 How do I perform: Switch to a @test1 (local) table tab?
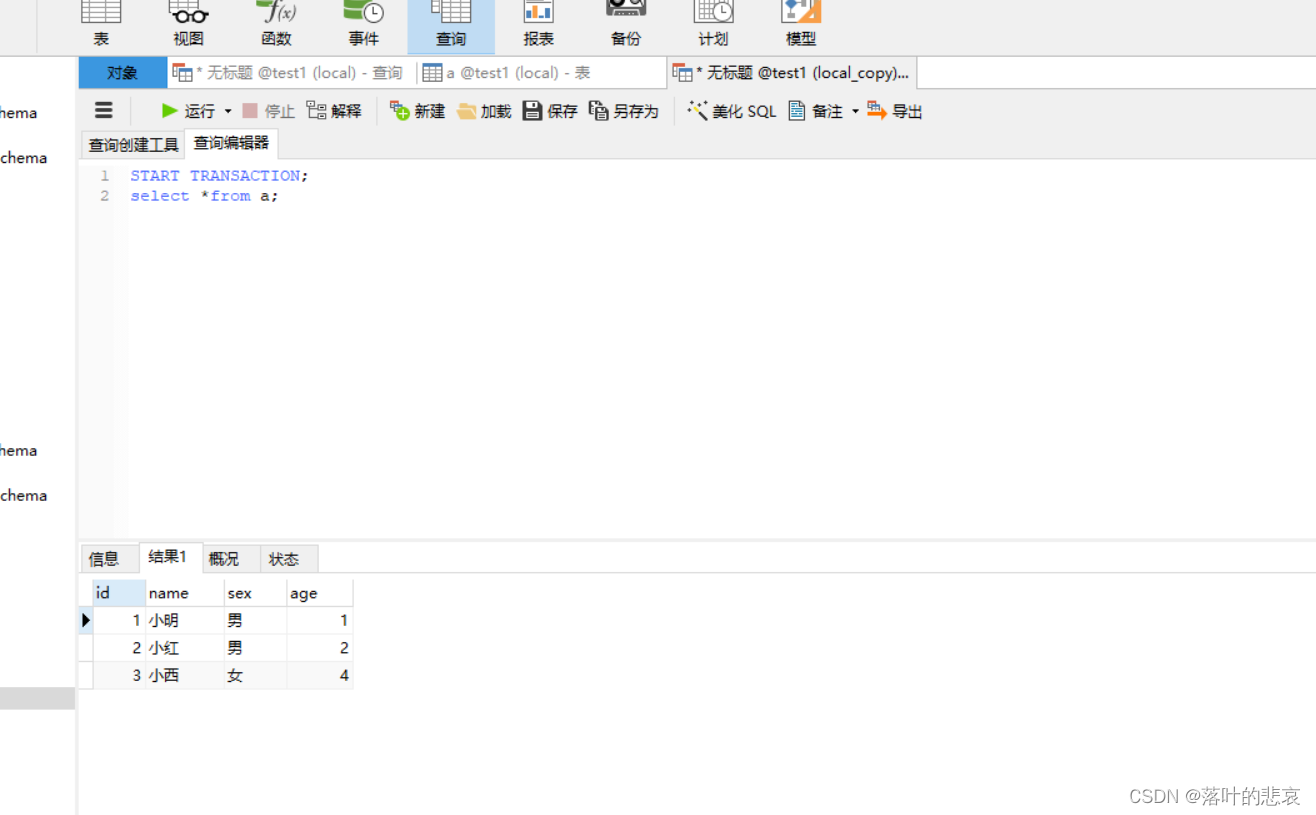click(508, 73)
